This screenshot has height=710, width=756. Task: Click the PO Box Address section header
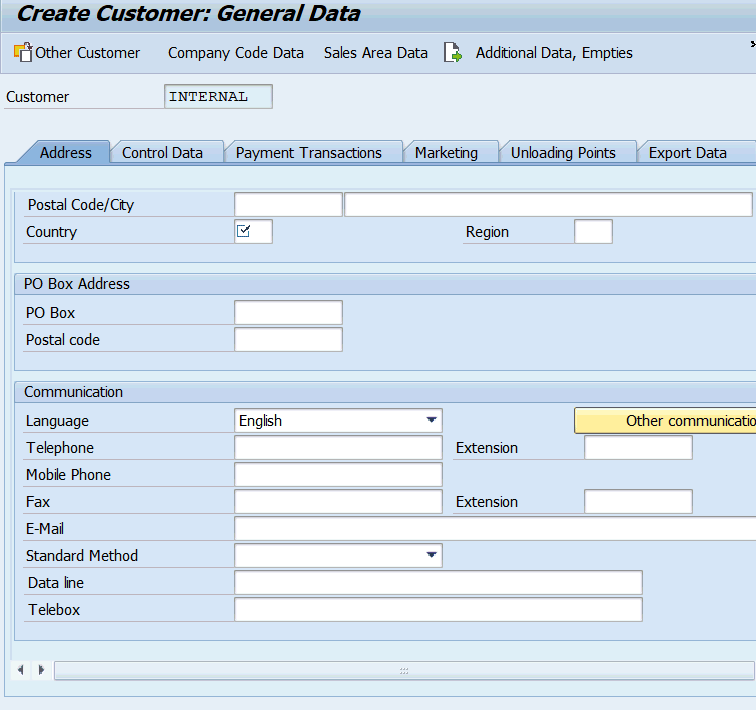point(385,284)
